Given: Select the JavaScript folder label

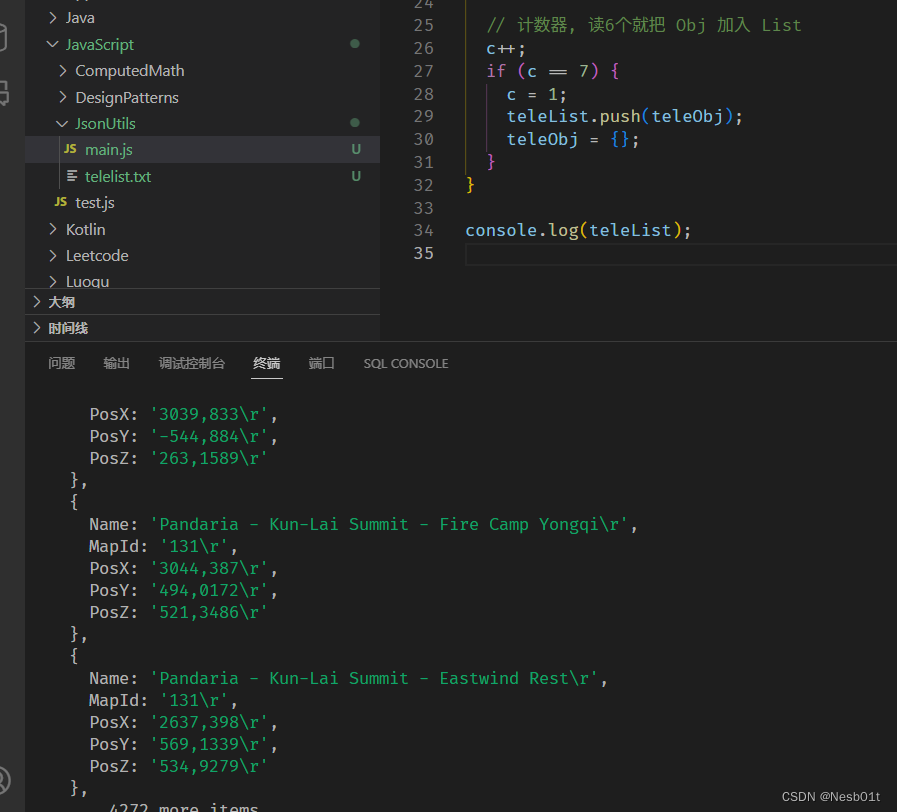Looking at the screenshot, I should pyautogui.click(x=100, y=45).
